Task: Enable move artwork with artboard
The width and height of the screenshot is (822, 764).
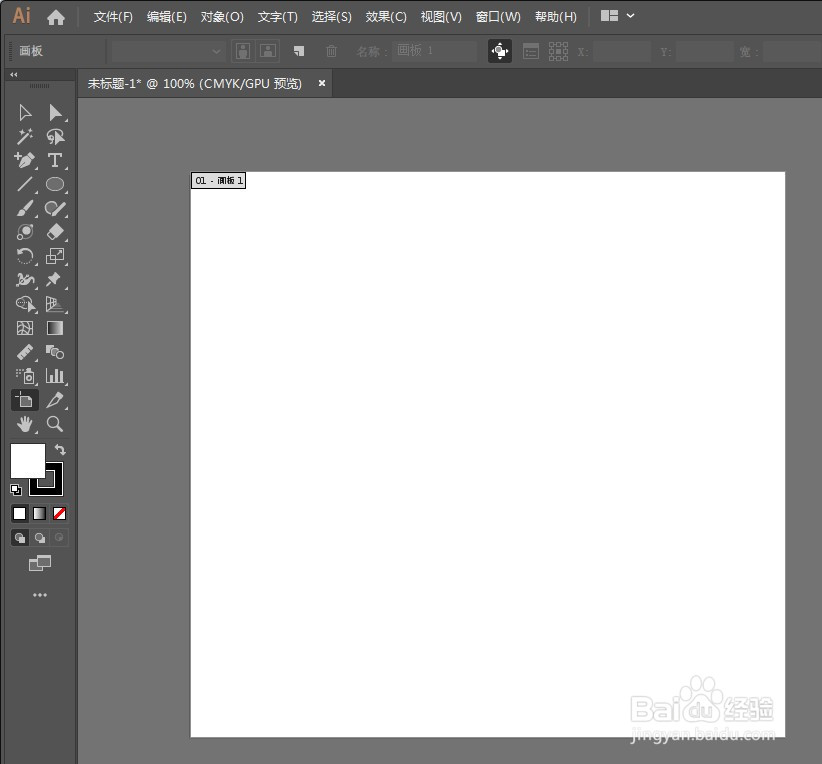Action: coord(499,51)
